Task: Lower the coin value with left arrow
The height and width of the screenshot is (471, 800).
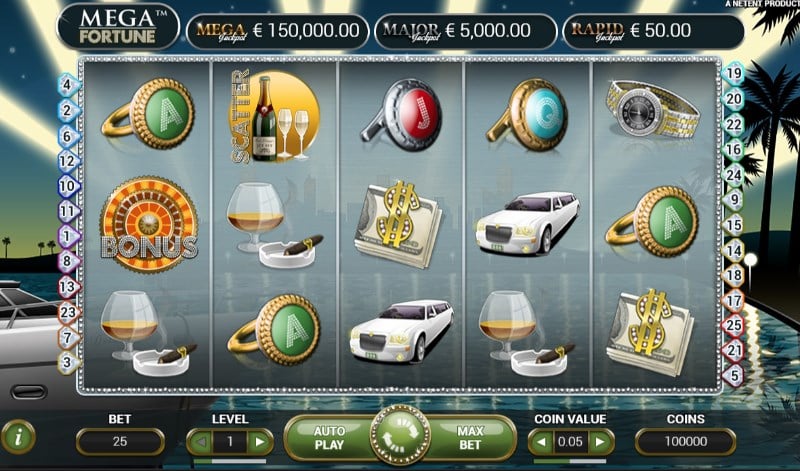Action: click(x=541, y=441)
